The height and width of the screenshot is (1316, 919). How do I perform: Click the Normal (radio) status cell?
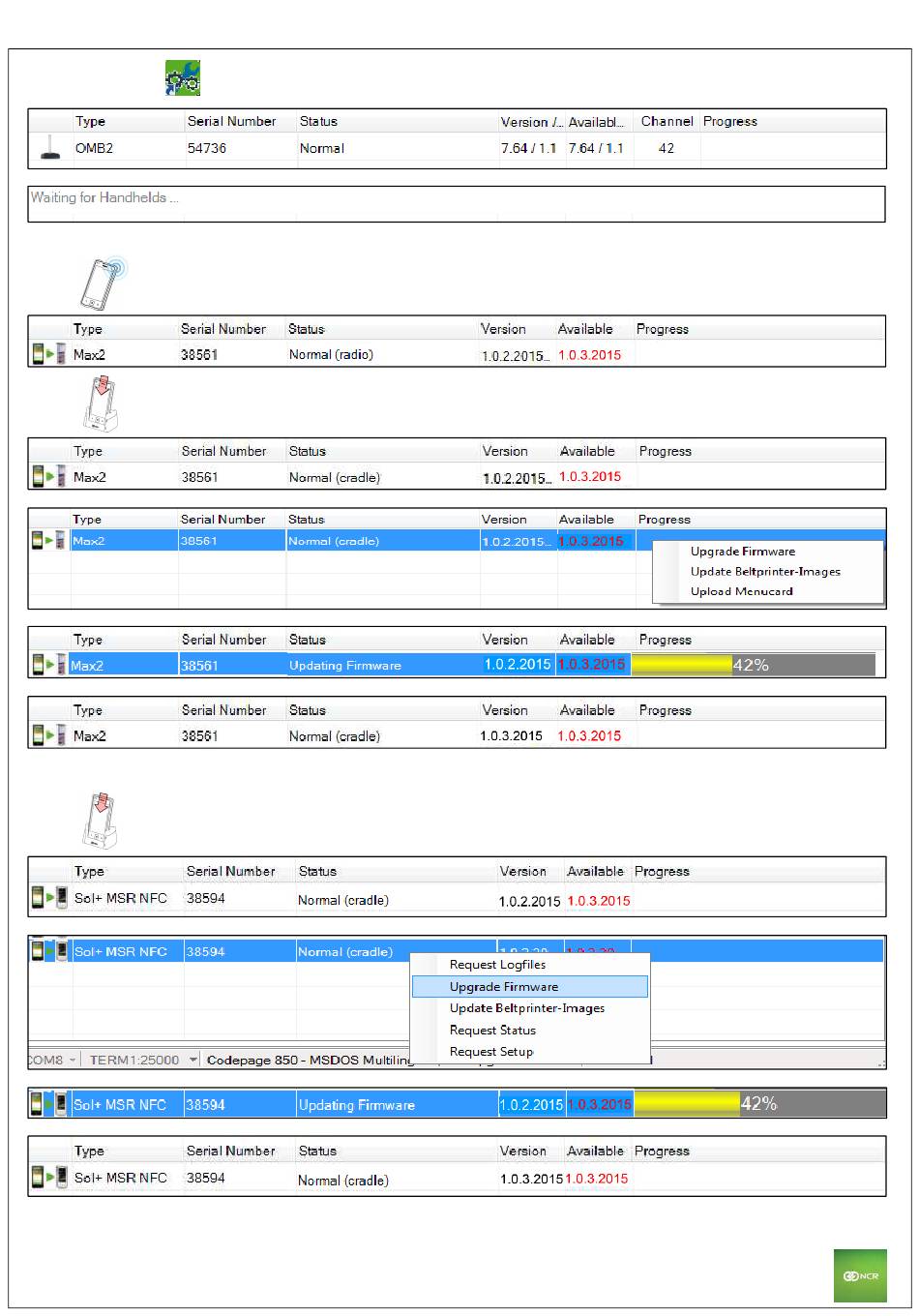331,354
